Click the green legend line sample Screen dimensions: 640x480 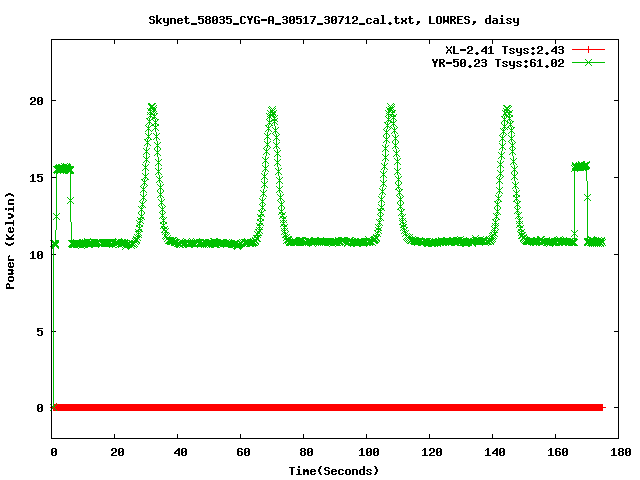click(x=588, y=62)
